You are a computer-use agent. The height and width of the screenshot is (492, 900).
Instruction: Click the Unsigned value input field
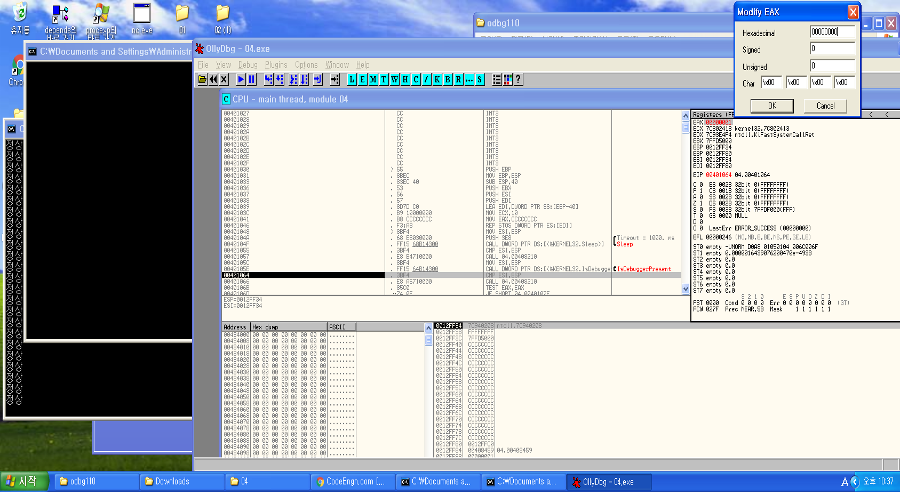[832, 65]
